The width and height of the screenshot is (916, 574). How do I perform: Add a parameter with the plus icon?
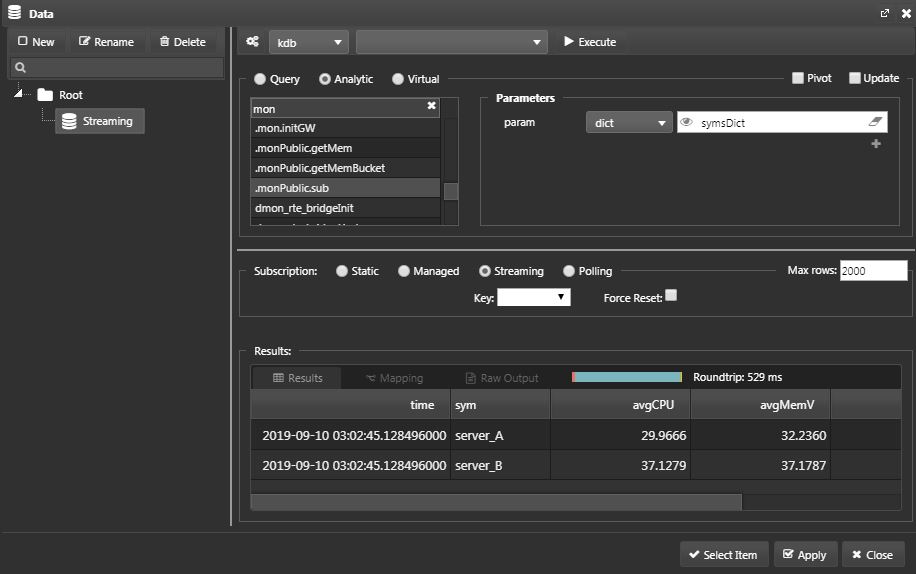876,144
